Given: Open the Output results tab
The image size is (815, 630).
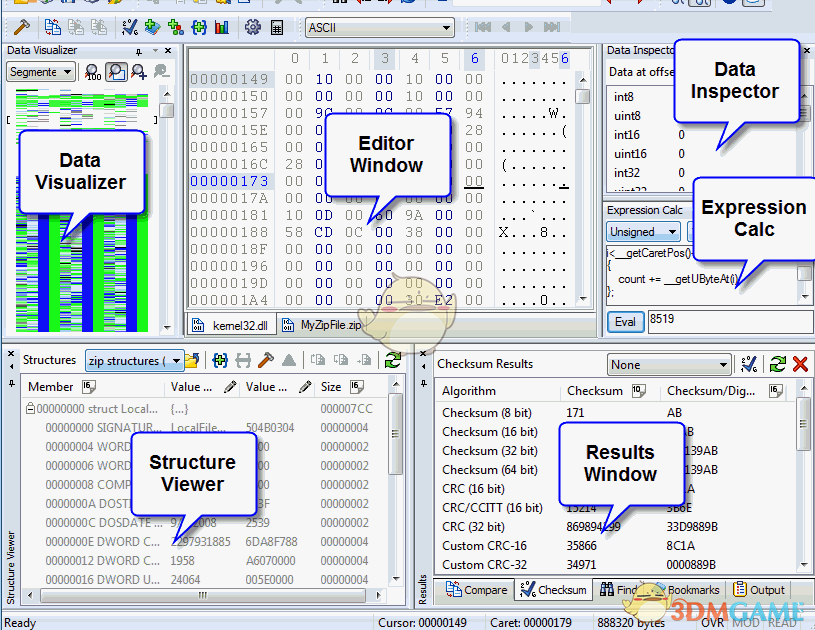Looking at the screenshot, I should [759, 590].
